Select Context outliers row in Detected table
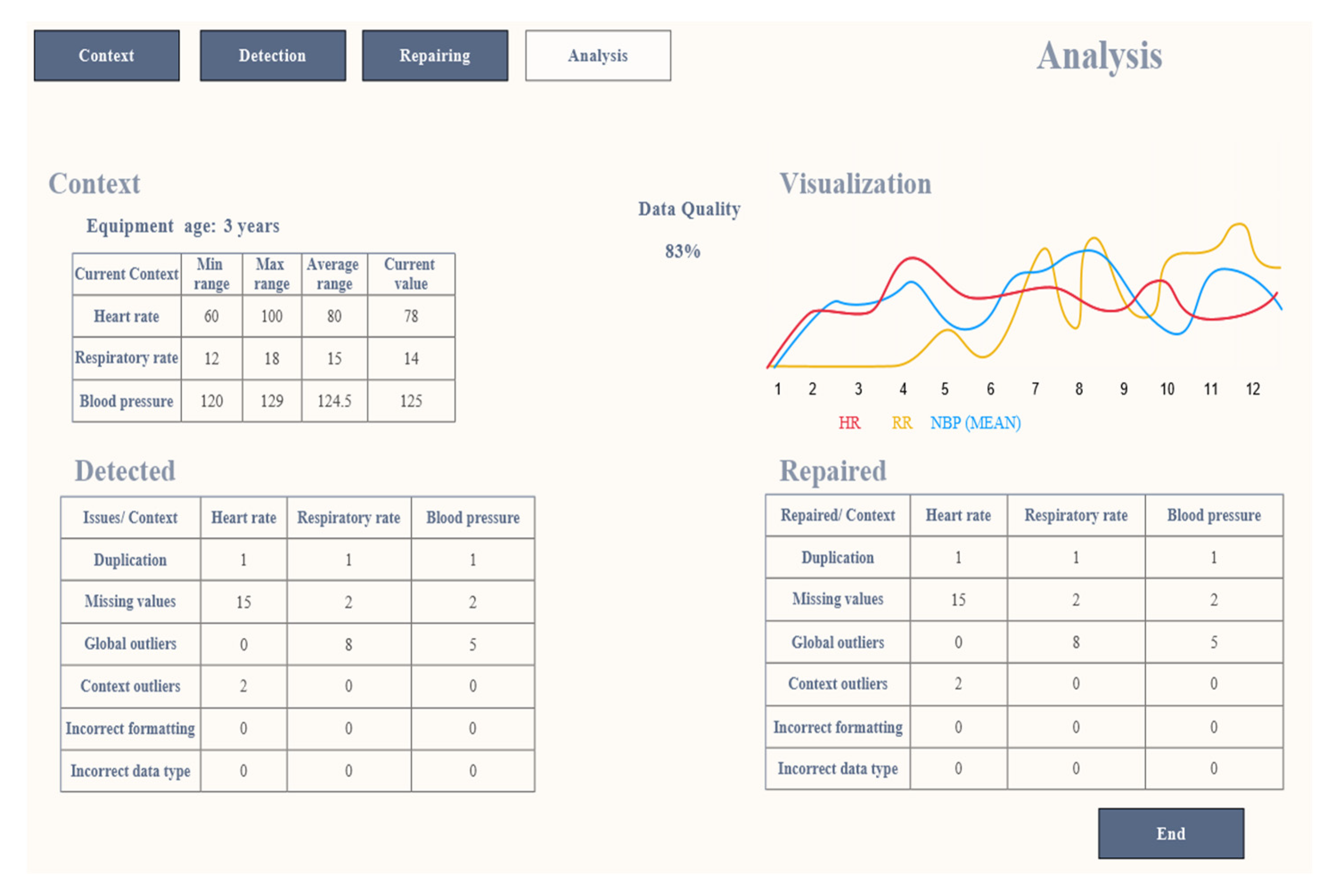 tap(130, 686)
